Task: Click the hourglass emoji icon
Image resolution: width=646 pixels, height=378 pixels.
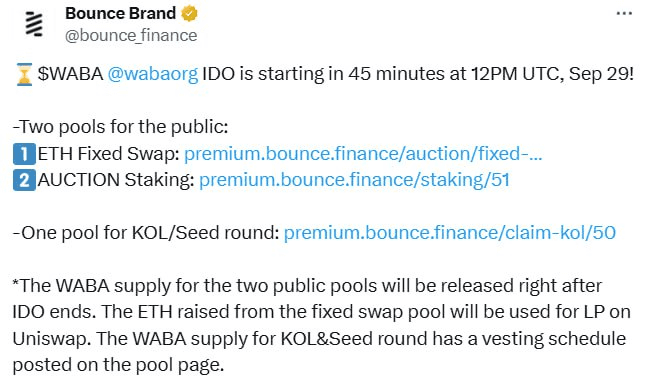Action: [24, 74]
